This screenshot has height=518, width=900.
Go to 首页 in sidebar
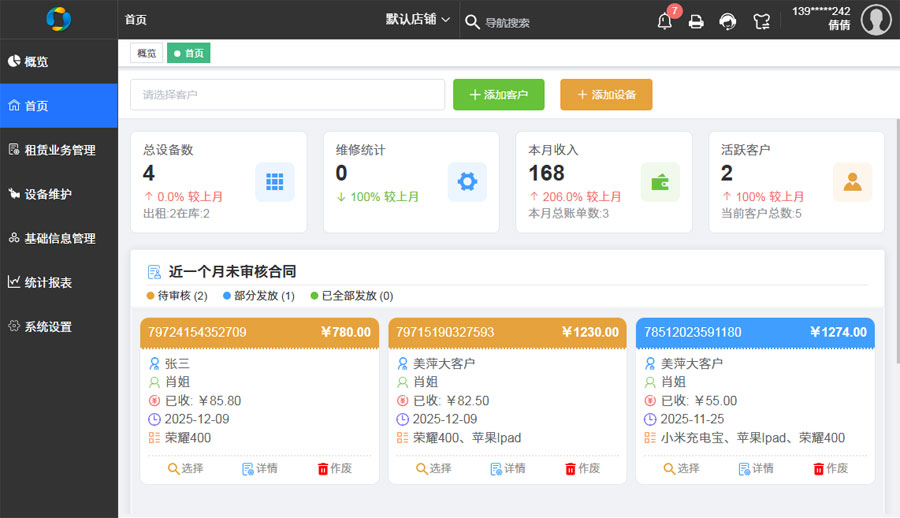[59, 106]
